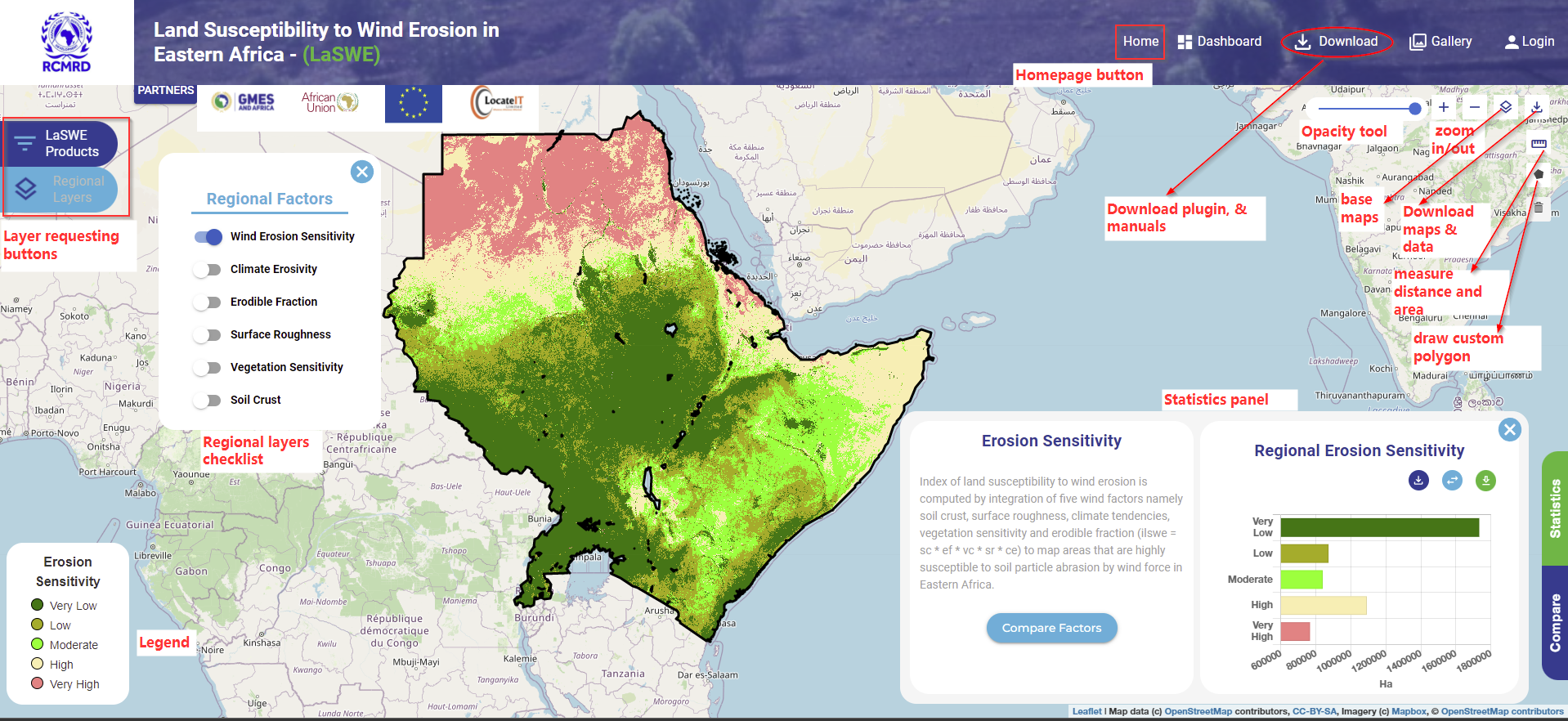
Task: Click the green chart download icon
Action: (x=1485, y=481)
